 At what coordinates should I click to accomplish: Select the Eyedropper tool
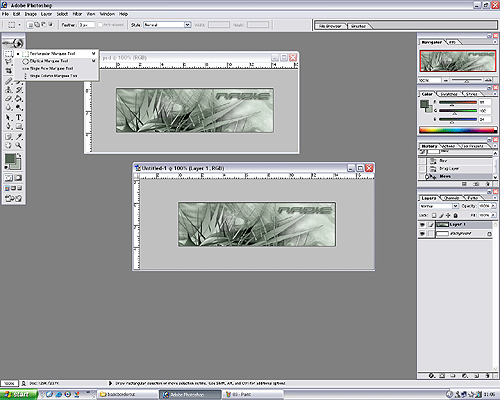(19, 136)
